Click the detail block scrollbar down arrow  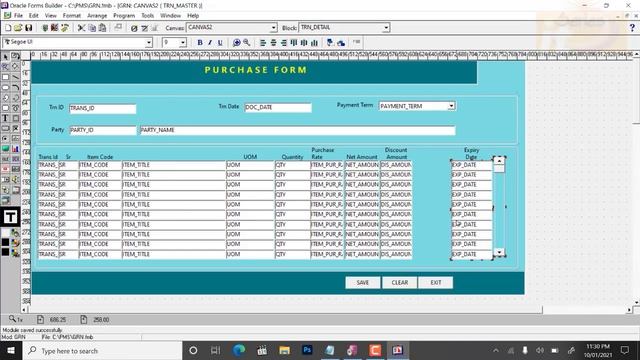tap(499, 253)
